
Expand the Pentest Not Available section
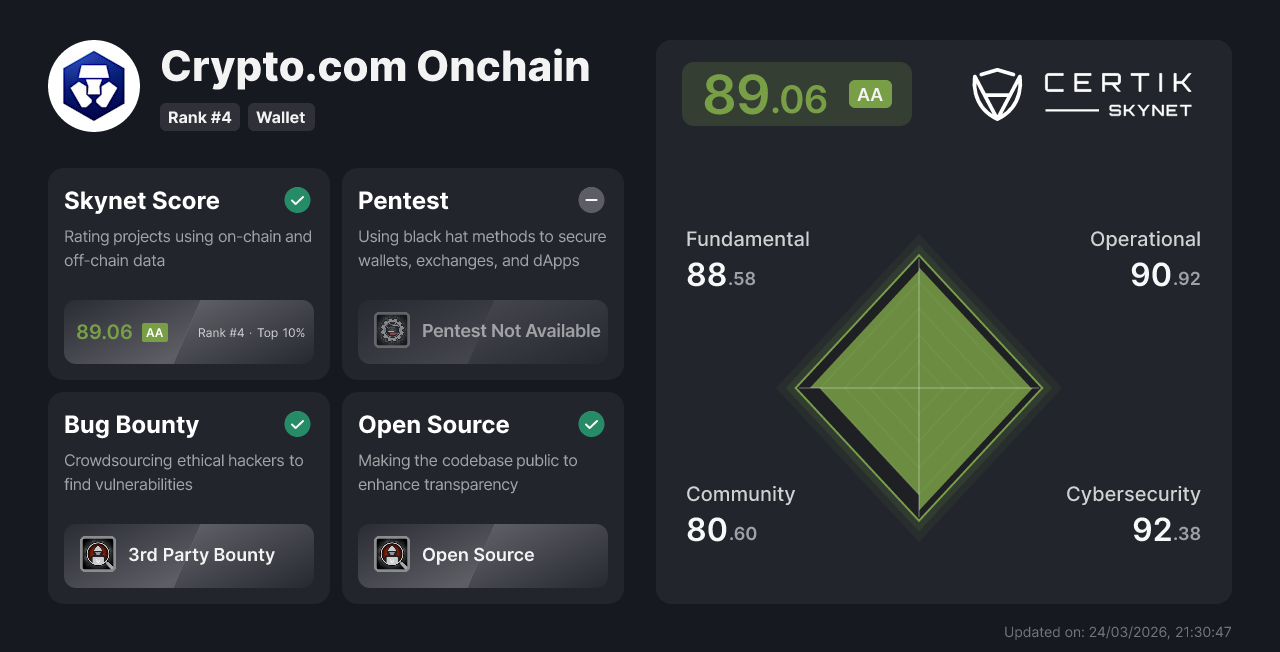(x=483, y=330)
